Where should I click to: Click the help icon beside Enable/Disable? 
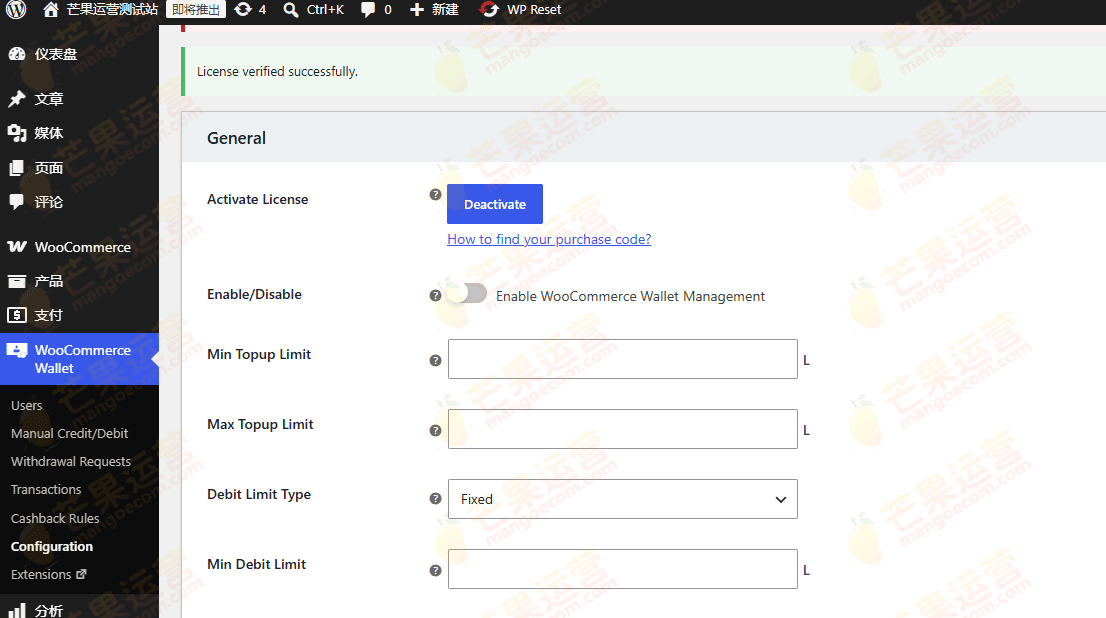coord(435,296)
